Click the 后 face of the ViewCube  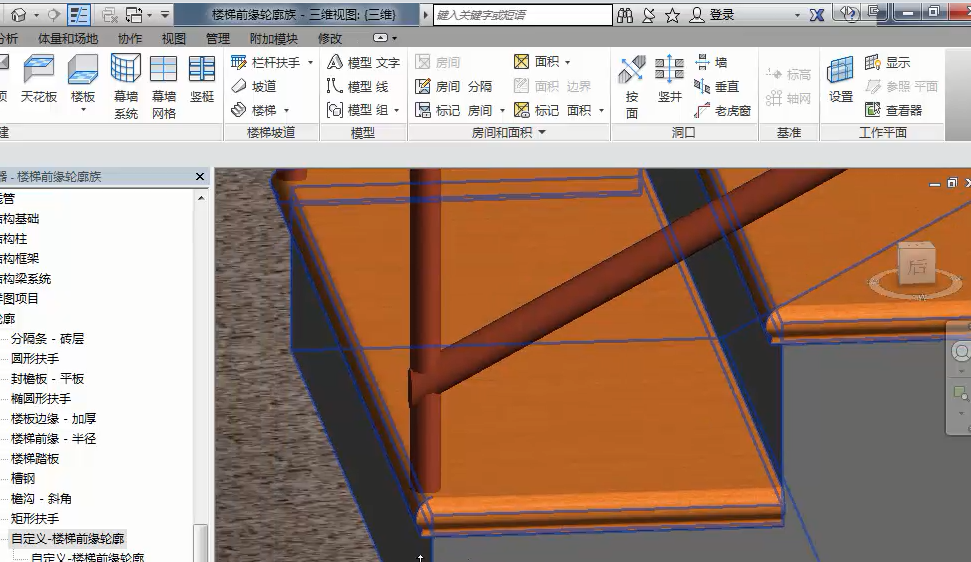[916, 266]
